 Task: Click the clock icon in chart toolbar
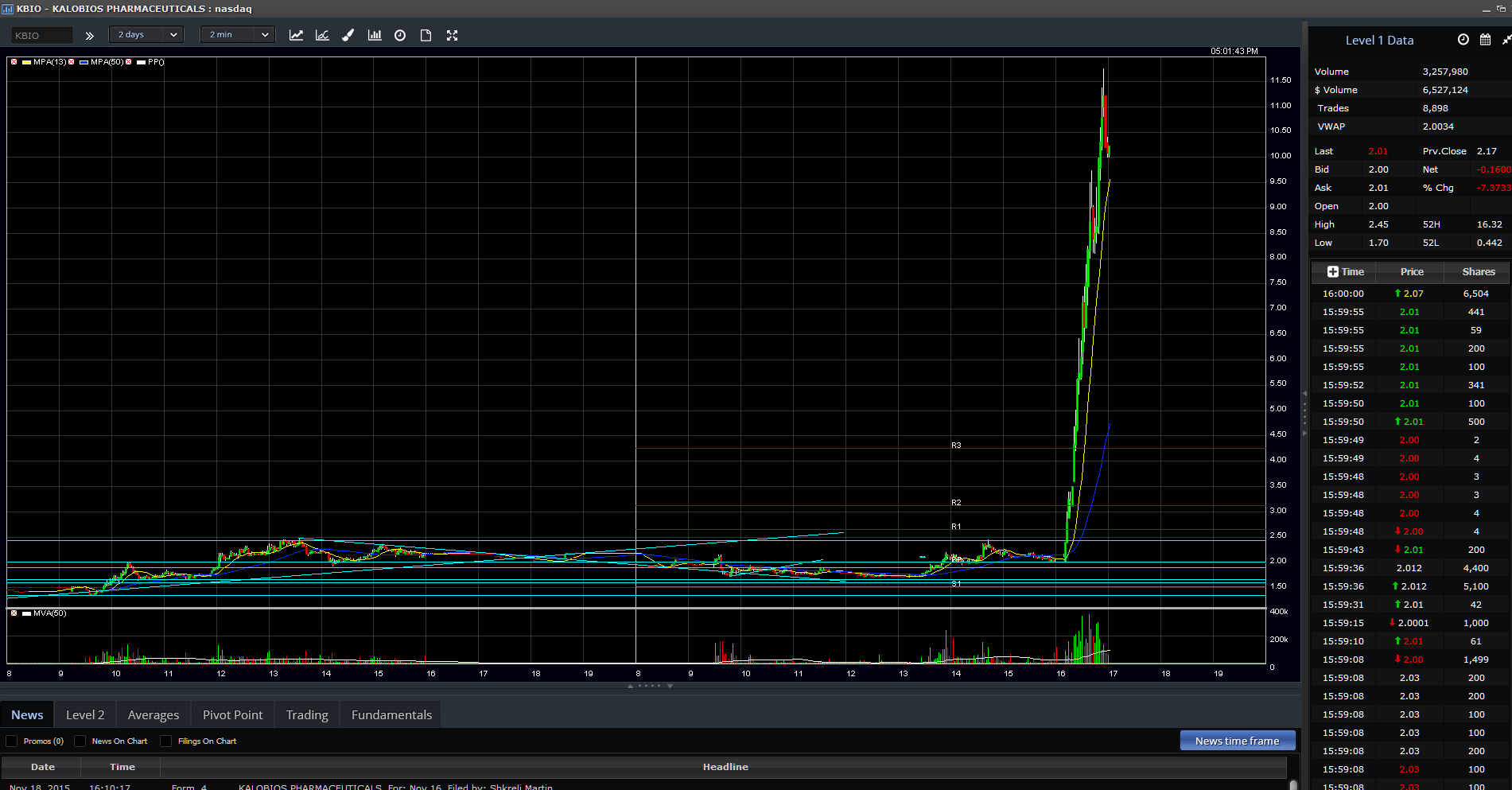[x=400, y=35]
